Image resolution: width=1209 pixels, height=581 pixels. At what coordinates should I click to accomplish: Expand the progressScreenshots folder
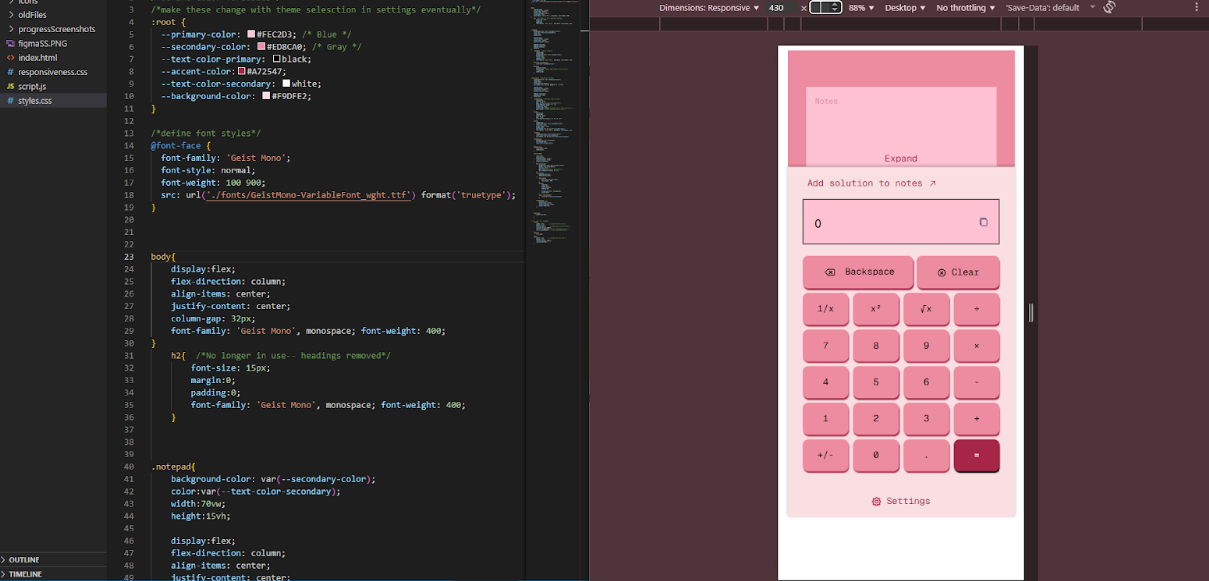[x=56, y=29]
